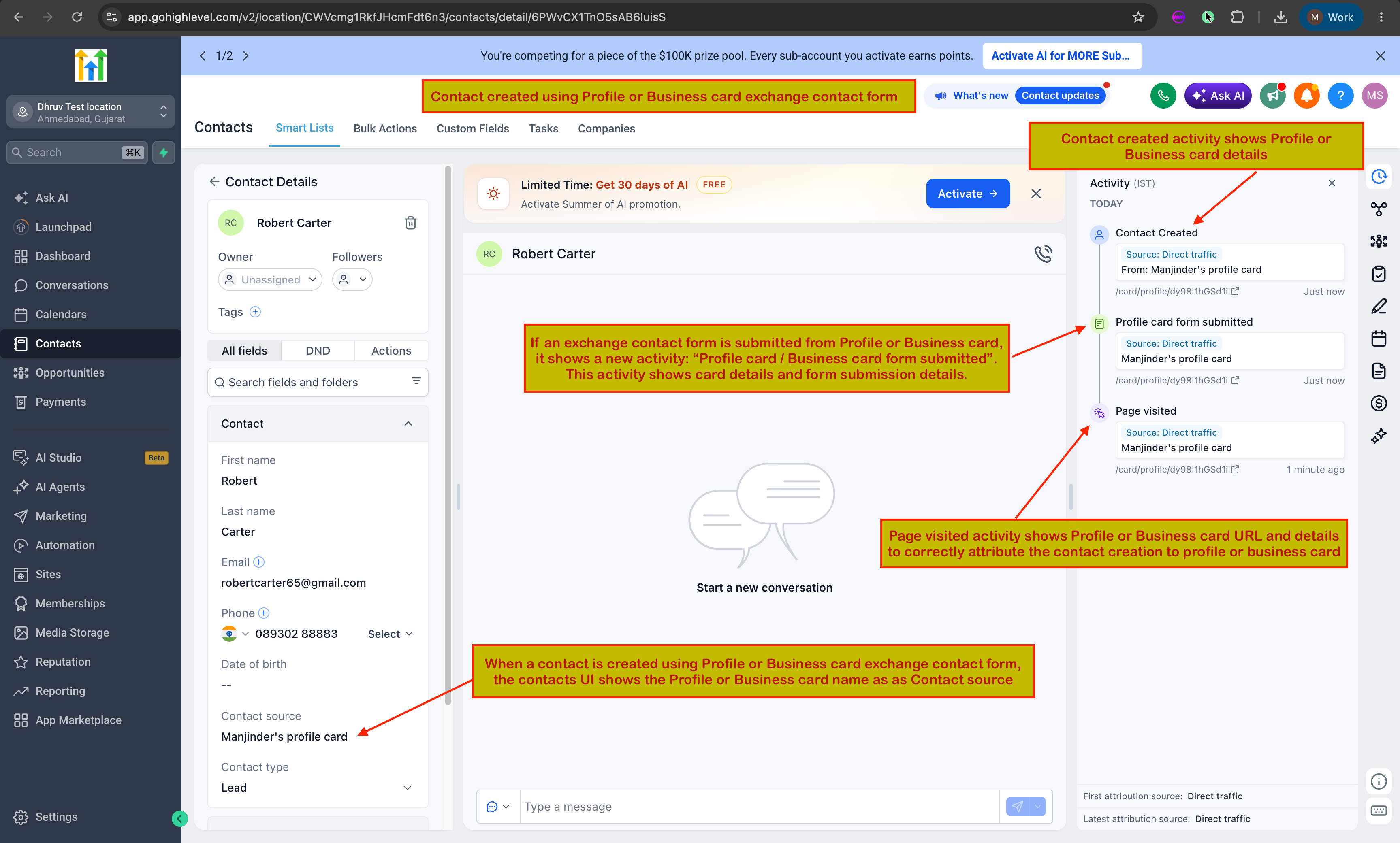Screen dimensions: 1400x843
Task: Bookmark this page with the star icon
Action: (1137, 17)
